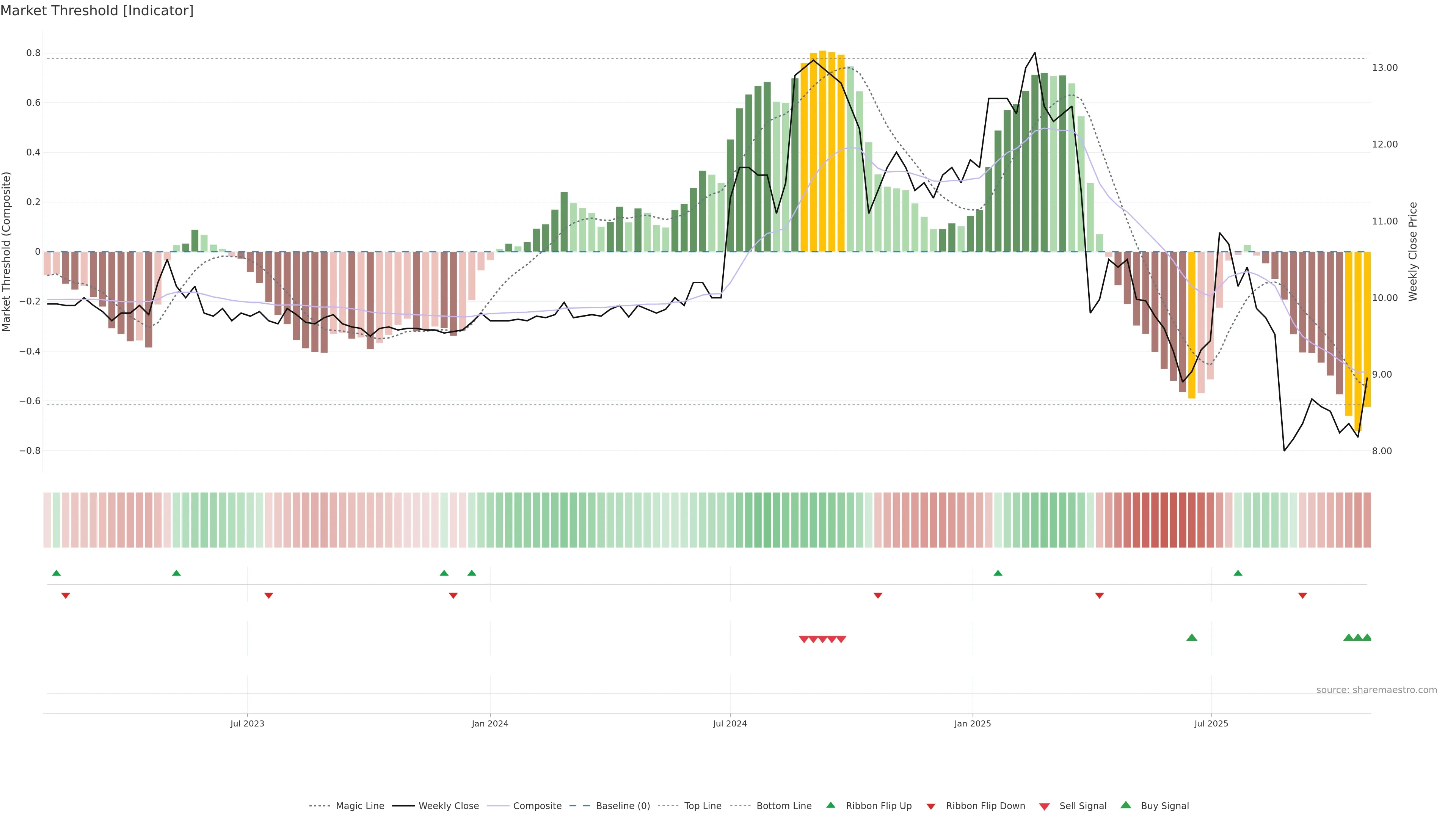Click the Ribbon Flip Up legend triangle

(x=830, y=805)
